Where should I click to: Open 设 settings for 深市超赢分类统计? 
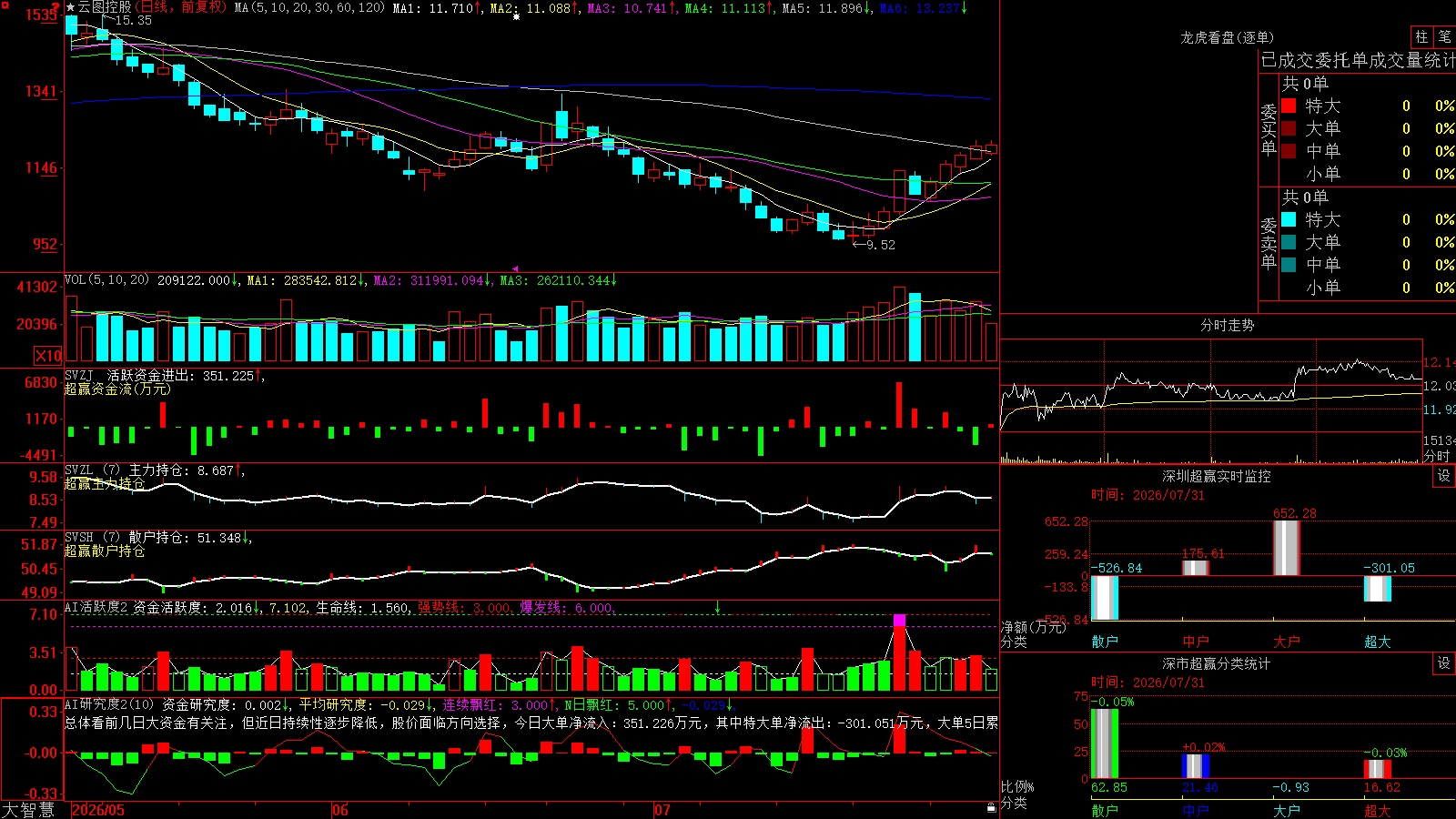point(1444,663)
